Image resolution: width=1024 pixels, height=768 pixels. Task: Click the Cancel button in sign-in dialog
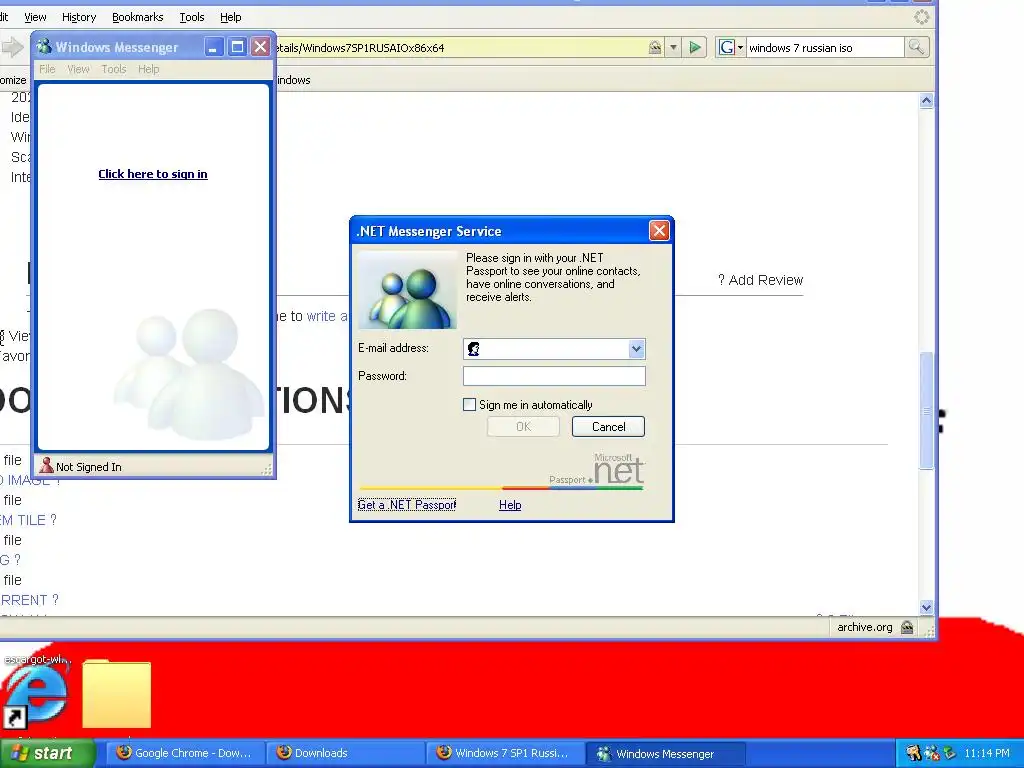[608, 426]
